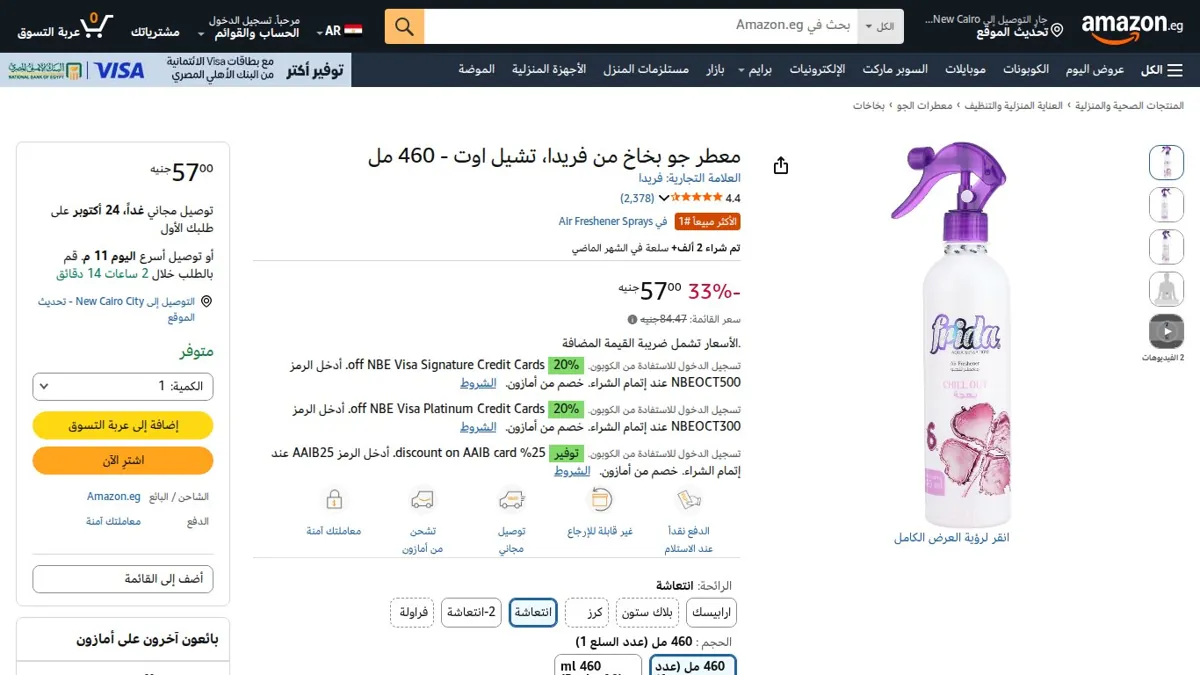Open الموضة in navigation bar
This screenshot has width=1200, height=675.
(477, 70)
